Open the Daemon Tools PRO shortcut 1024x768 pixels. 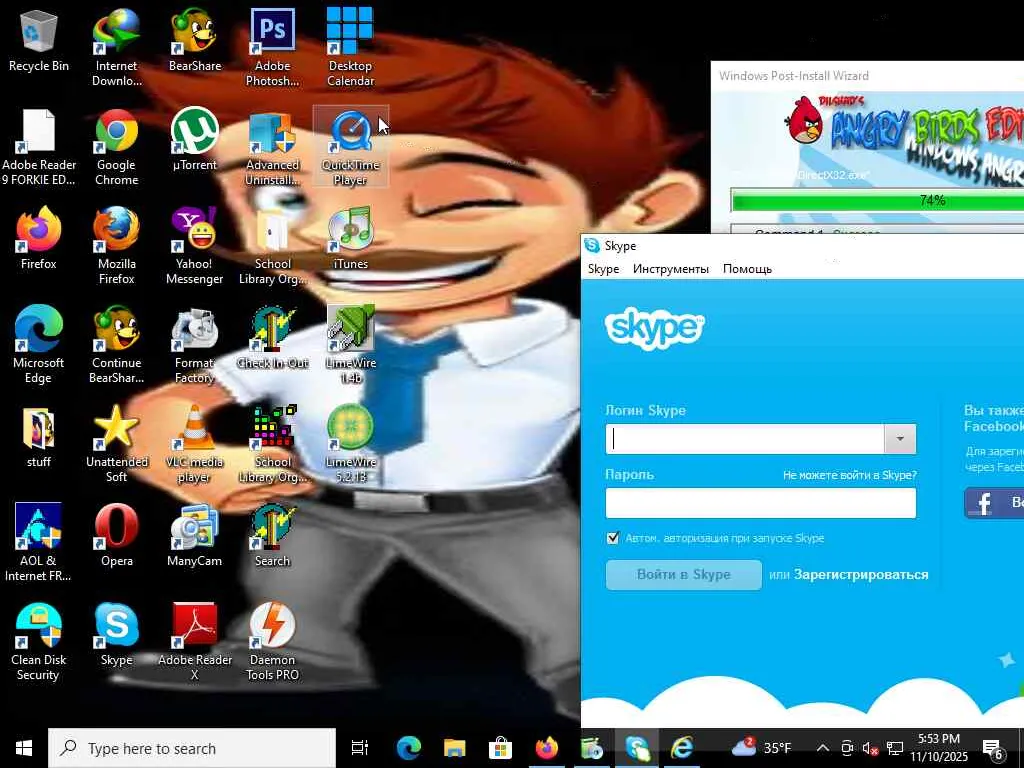pyautogui.click(x=272, y=641)
